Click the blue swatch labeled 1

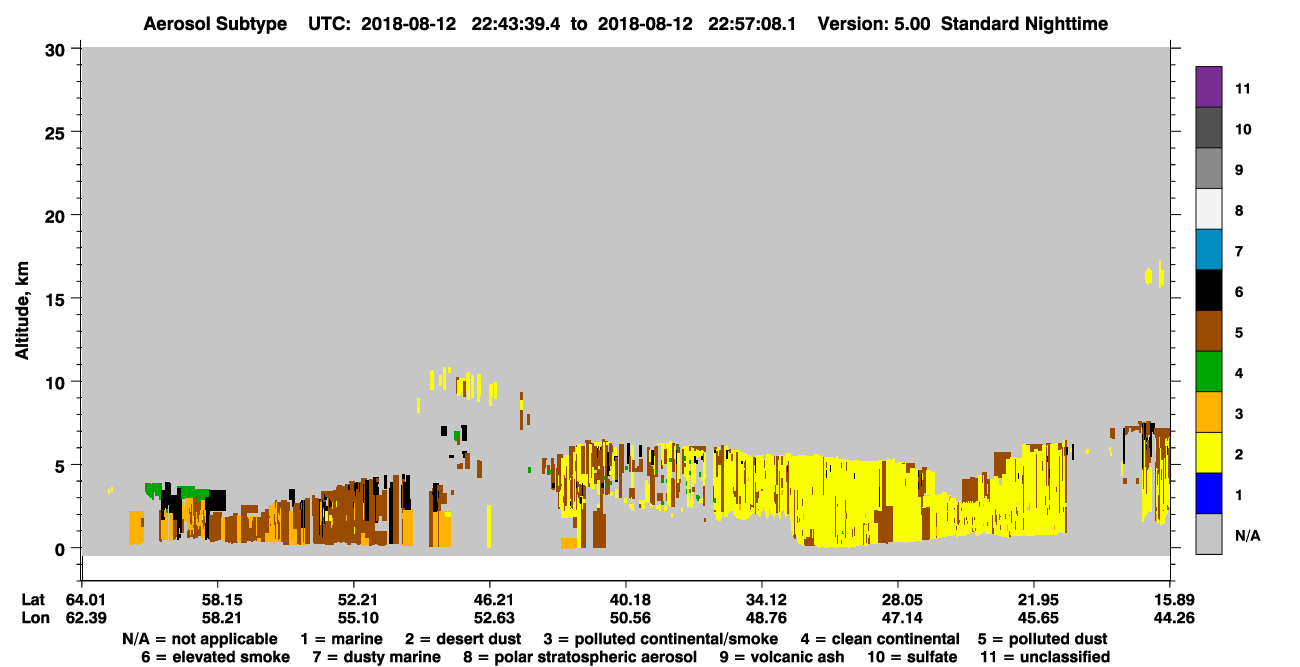pos(1209,493)
